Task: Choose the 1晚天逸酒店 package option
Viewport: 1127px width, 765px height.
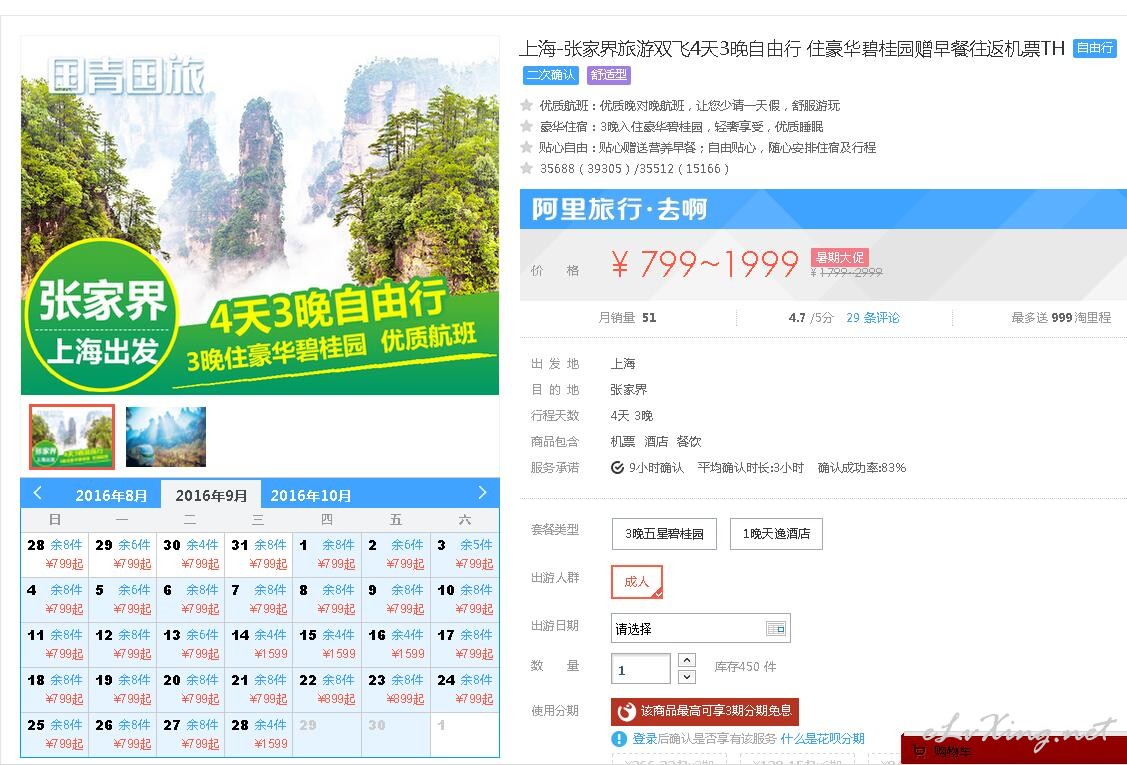Action: coord(776,533)
